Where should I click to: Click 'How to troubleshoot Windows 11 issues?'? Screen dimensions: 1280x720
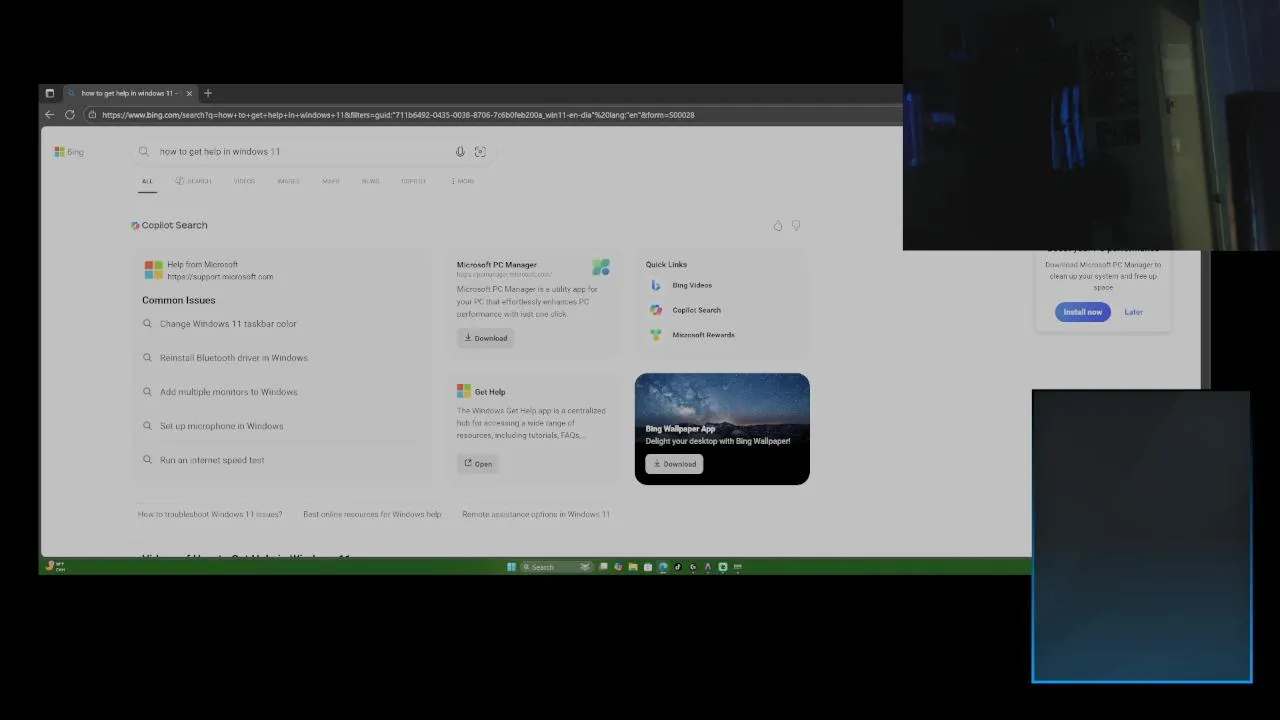point(210,514)
